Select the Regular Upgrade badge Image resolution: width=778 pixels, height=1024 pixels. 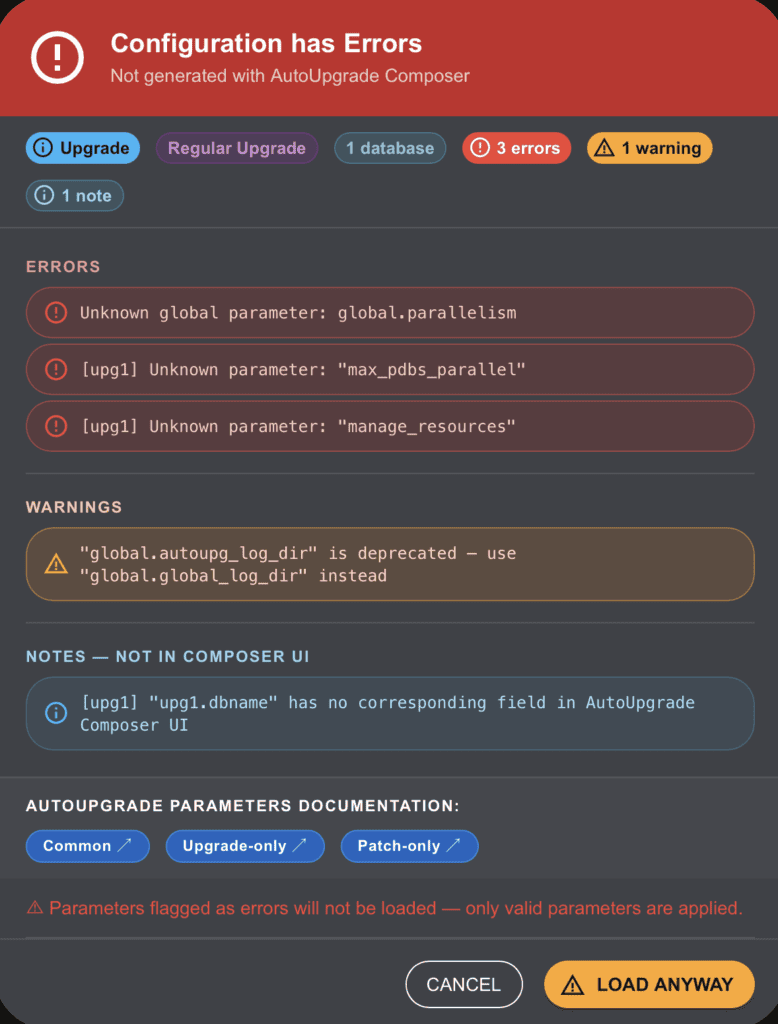(237, 148)
